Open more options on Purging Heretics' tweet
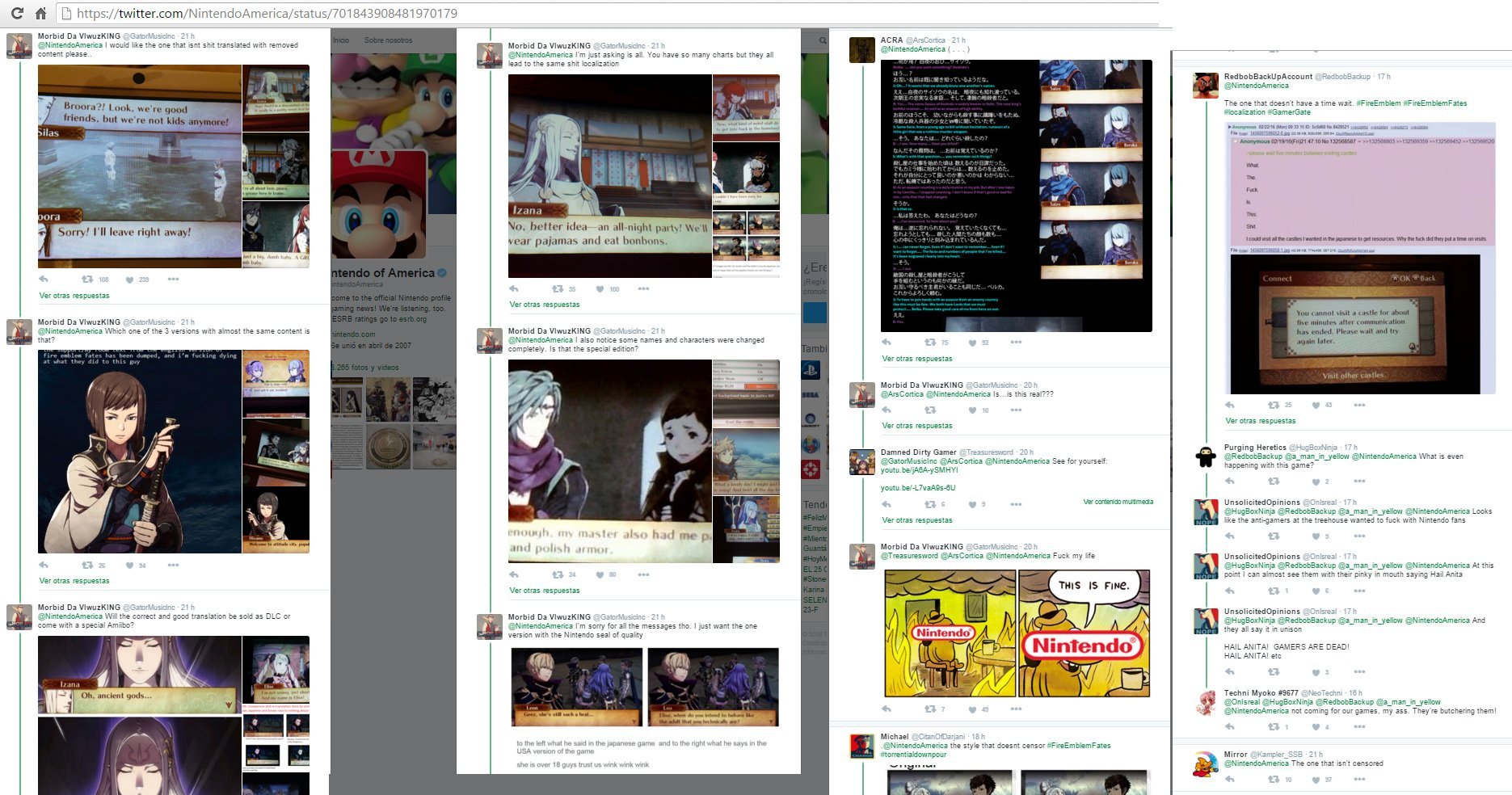 [x=1359, y=482]
